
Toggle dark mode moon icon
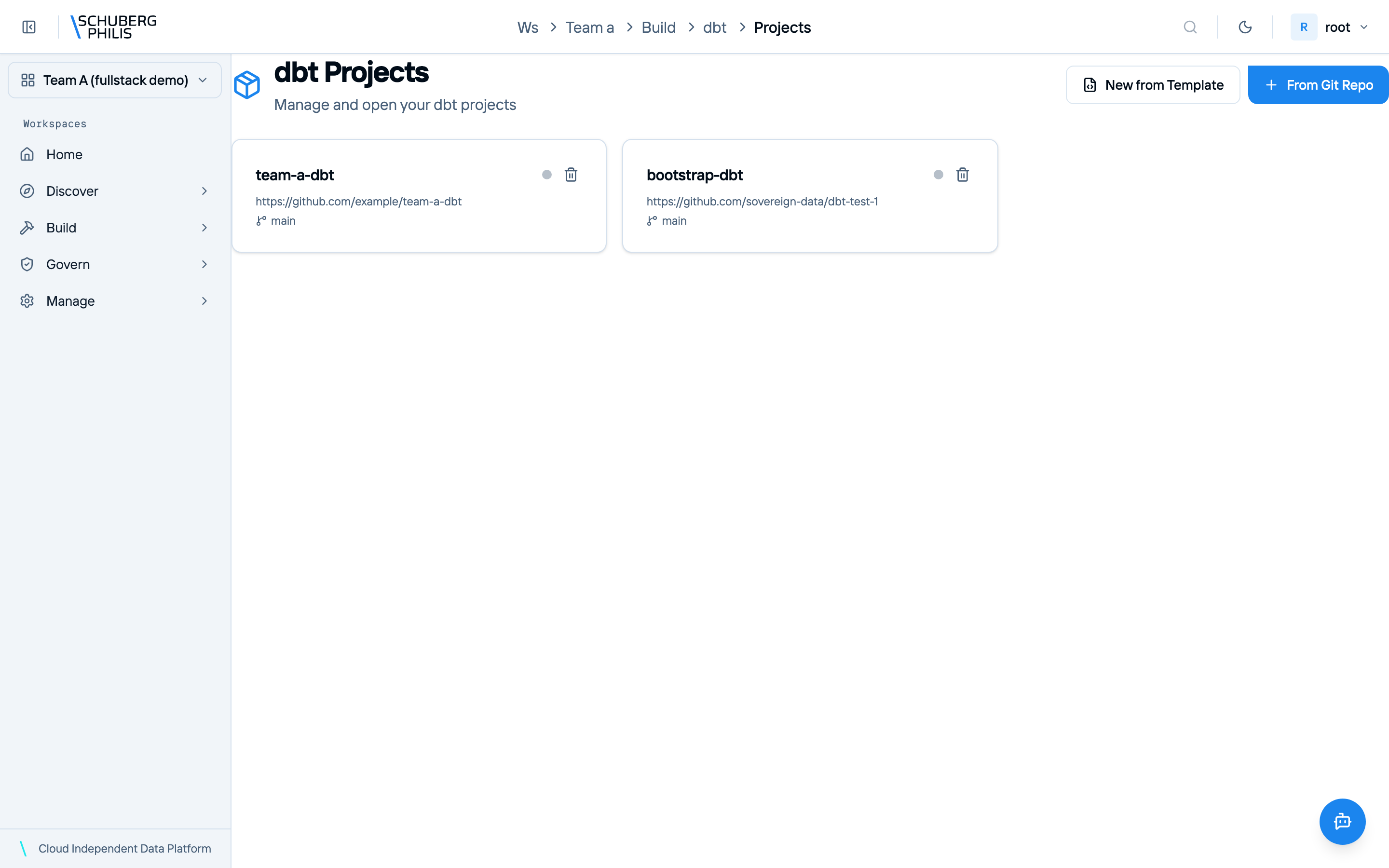(1245, 27)
